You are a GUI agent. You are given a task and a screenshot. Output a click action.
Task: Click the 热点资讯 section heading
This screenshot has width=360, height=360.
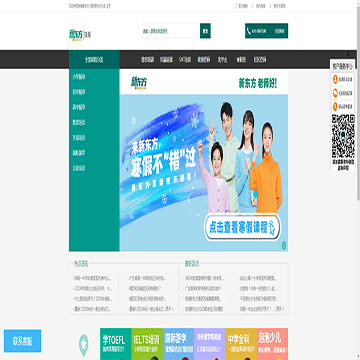coord(81,264)
